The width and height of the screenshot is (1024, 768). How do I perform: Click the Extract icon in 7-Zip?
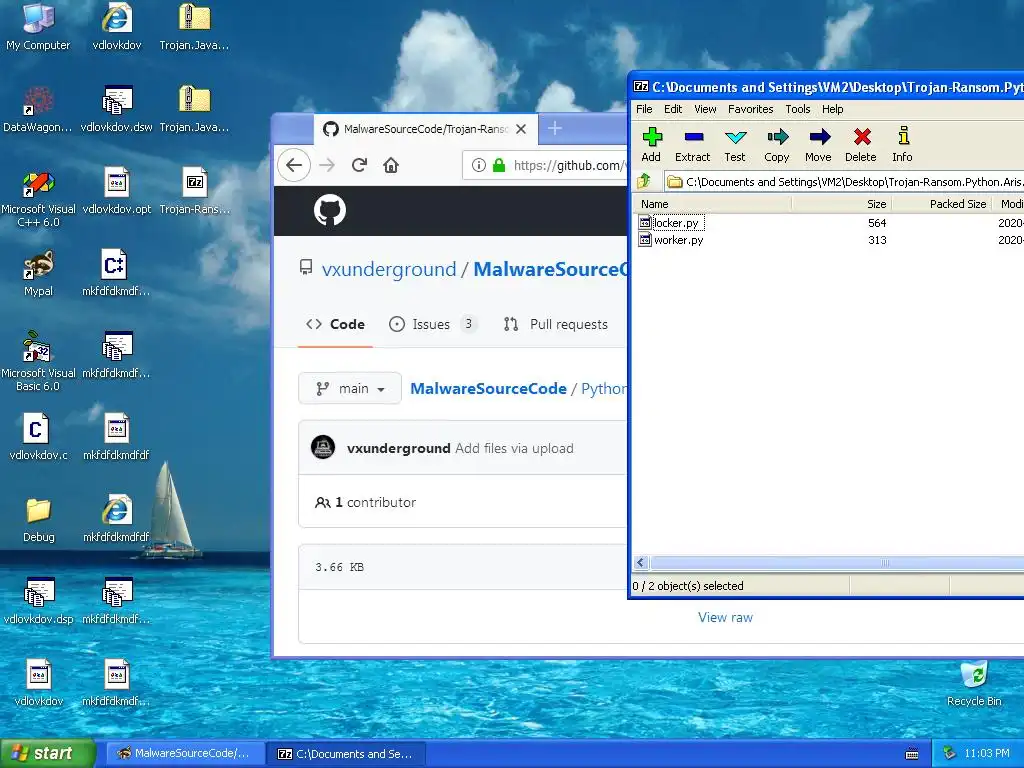click(x=693, y=144)
